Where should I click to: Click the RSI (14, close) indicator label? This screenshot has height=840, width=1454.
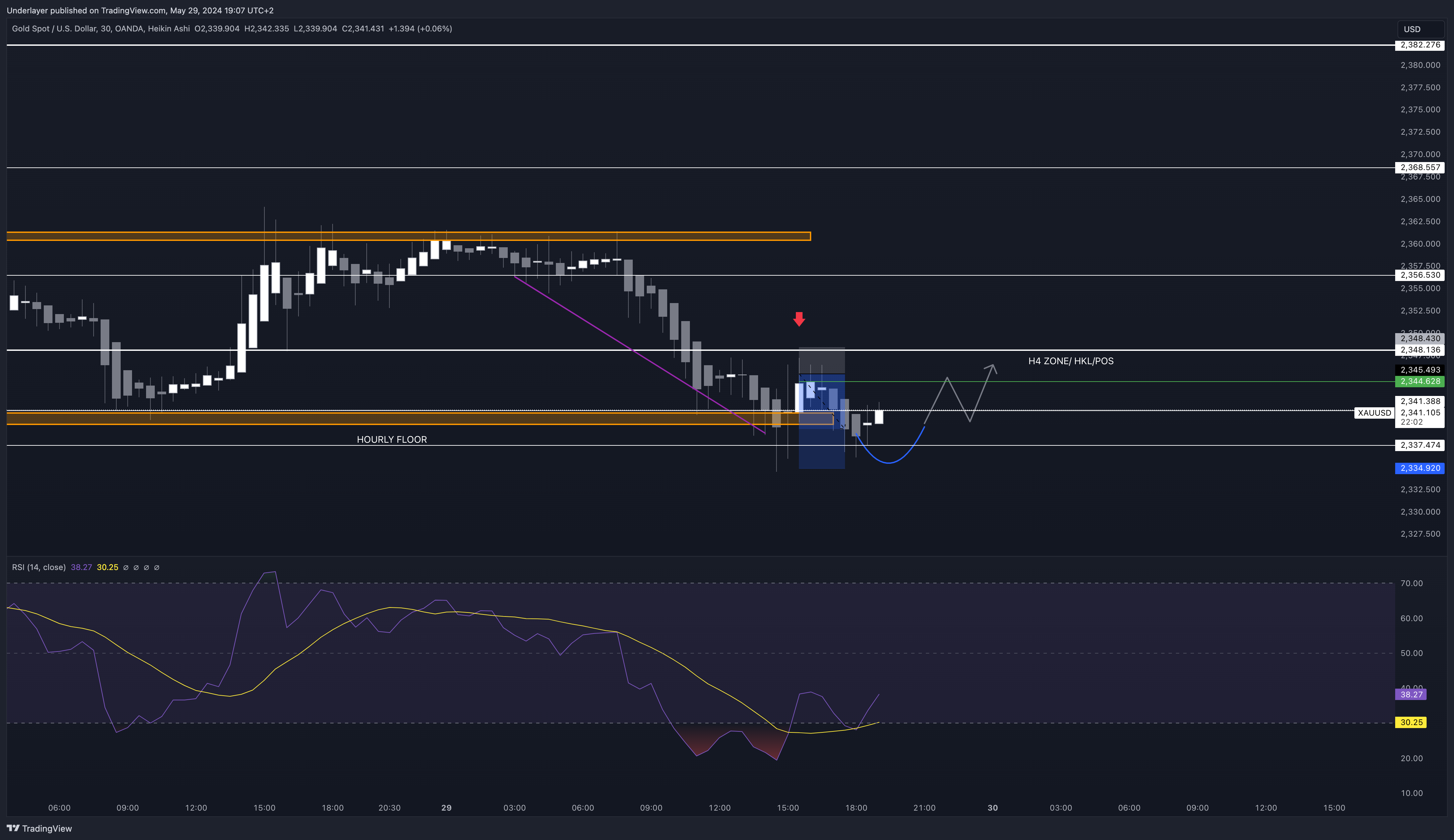click(x=39, y=567)
